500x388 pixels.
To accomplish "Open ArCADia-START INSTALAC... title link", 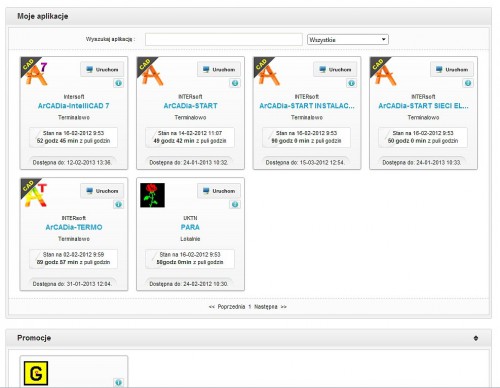I will (307, 106).
